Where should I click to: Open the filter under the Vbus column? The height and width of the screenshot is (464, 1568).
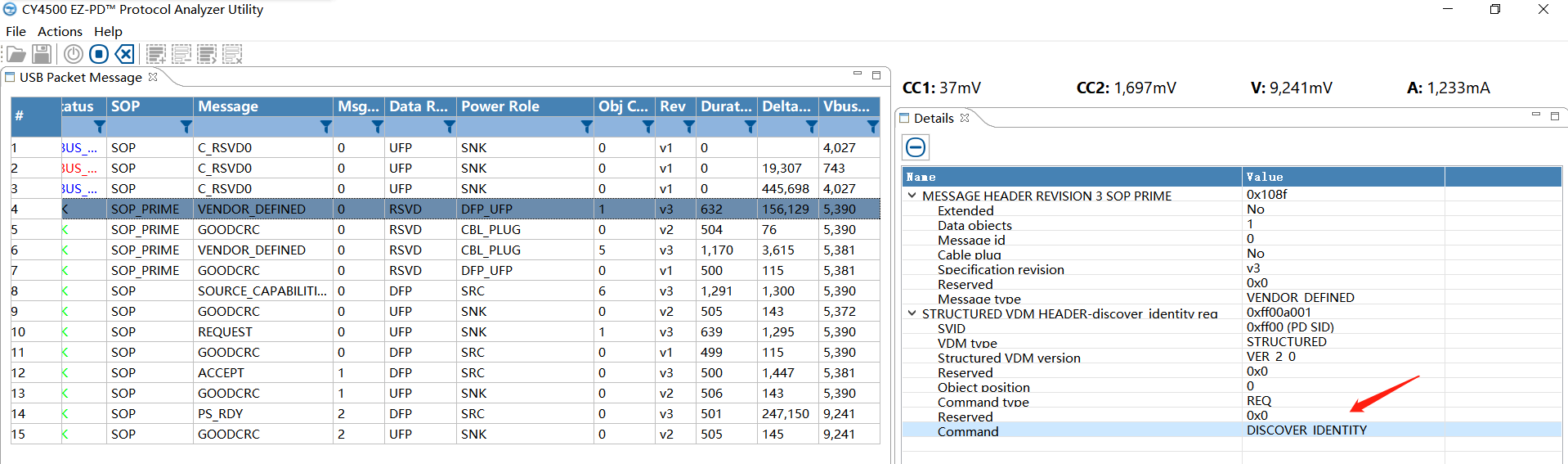pos(872,127)
